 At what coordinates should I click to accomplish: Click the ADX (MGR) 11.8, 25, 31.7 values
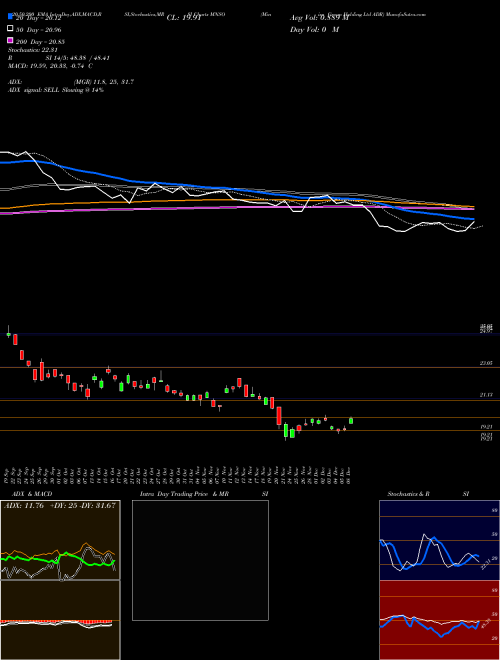(x=104, y=82)
